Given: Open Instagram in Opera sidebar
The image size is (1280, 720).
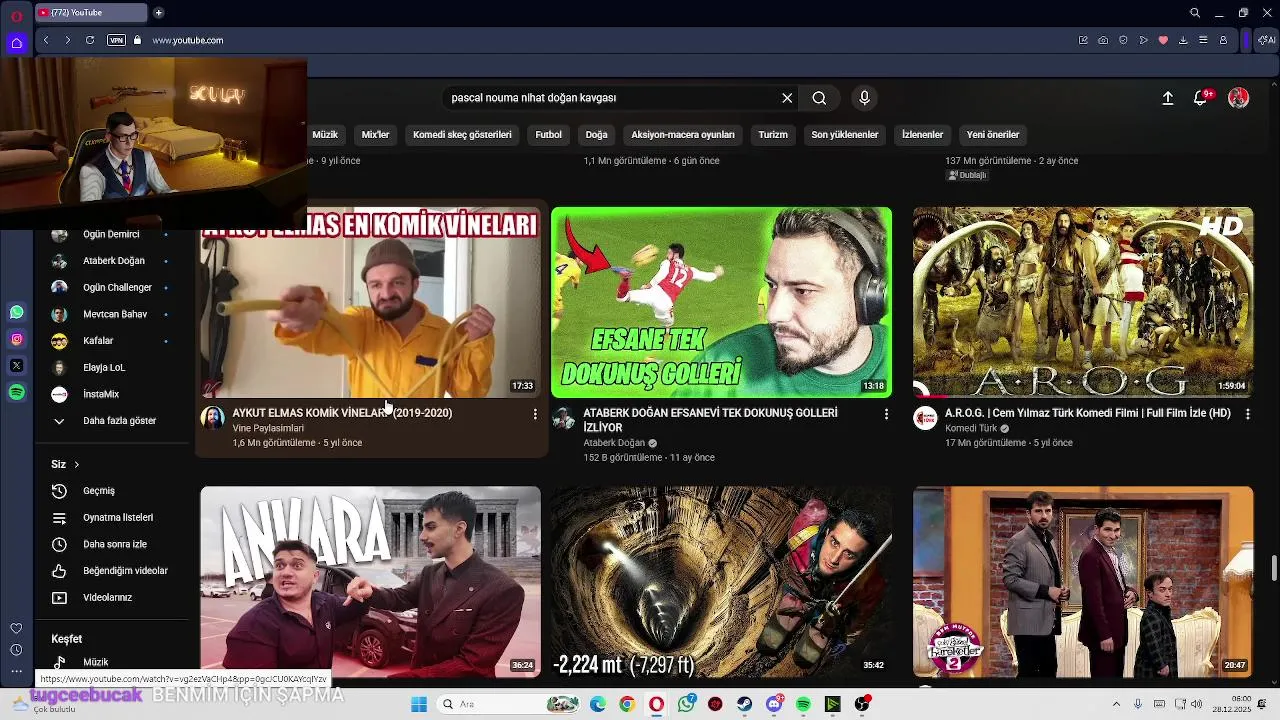Looking at the screenshot, I should (16, 340).
